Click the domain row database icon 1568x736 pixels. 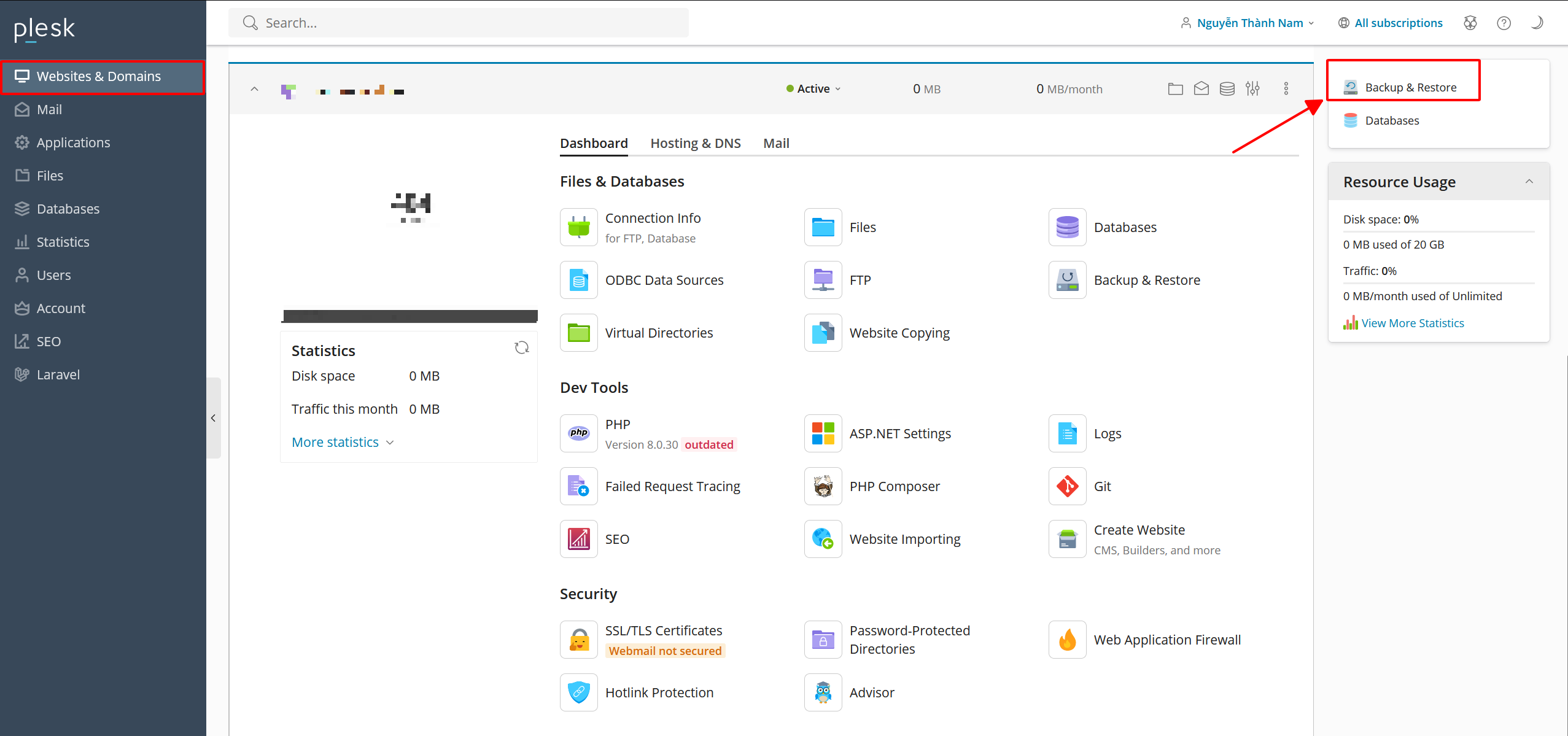[x=1227, y=89]
